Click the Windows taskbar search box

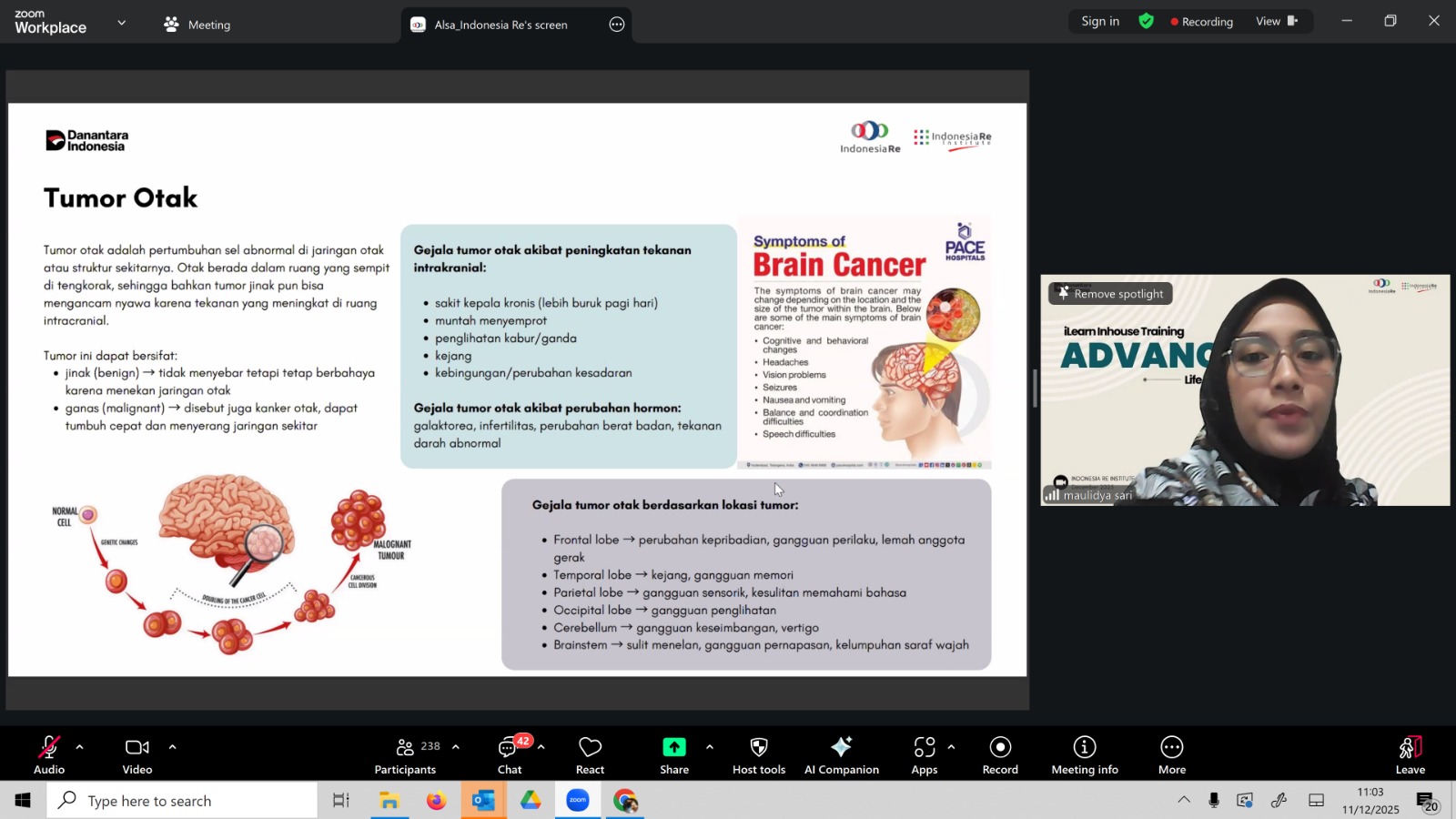182,801
